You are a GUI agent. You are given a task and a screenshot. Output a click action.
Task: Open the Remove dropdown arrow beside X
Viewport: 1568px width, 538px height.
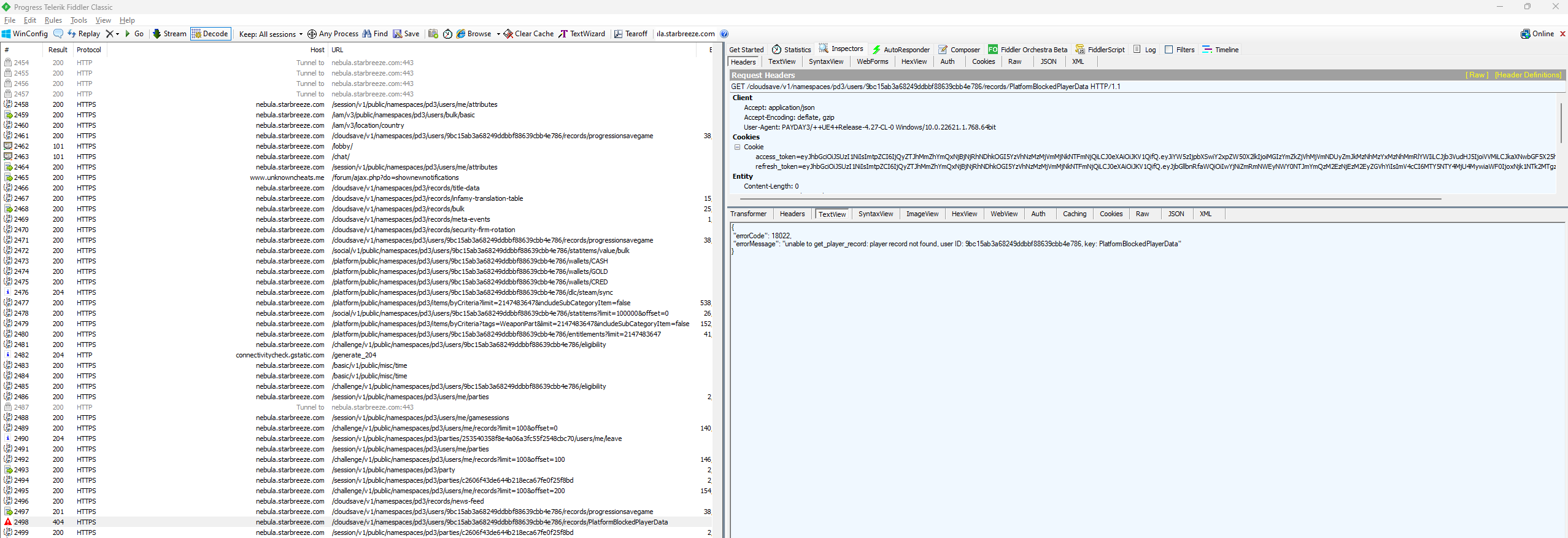[x=117, y=34]
